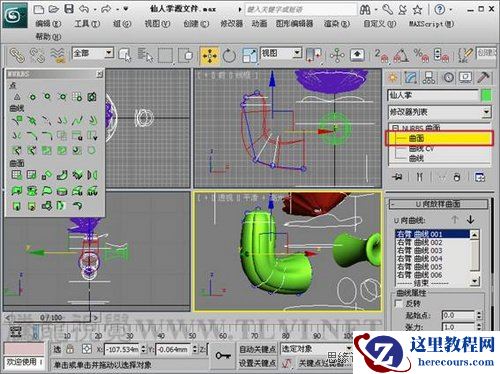Choose the Rectangular Selection Region tool
Viewport: 500px width, 374px height.
pos(165,55)
